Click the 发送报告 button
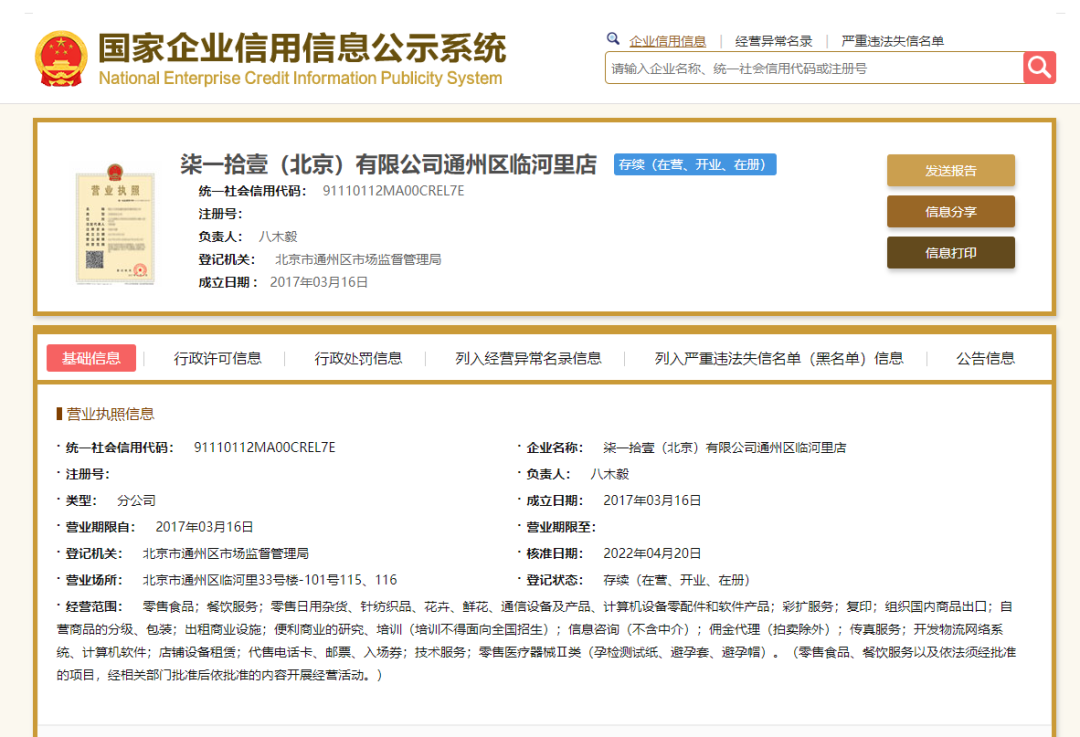 pyautogui.click(x=951, y=170)
